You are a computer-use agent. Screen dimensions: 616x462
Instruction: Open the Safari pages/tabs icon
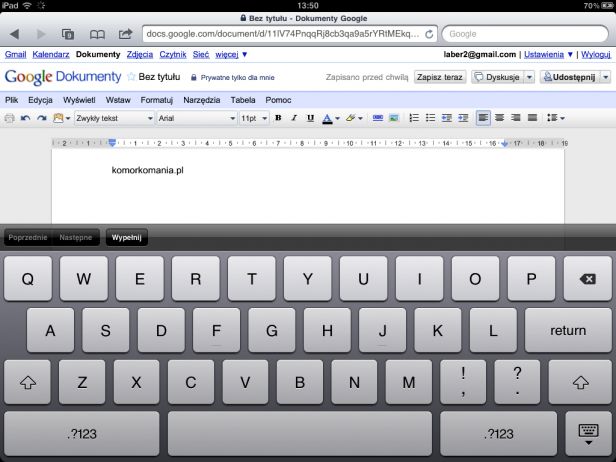(x=68, y=34)
